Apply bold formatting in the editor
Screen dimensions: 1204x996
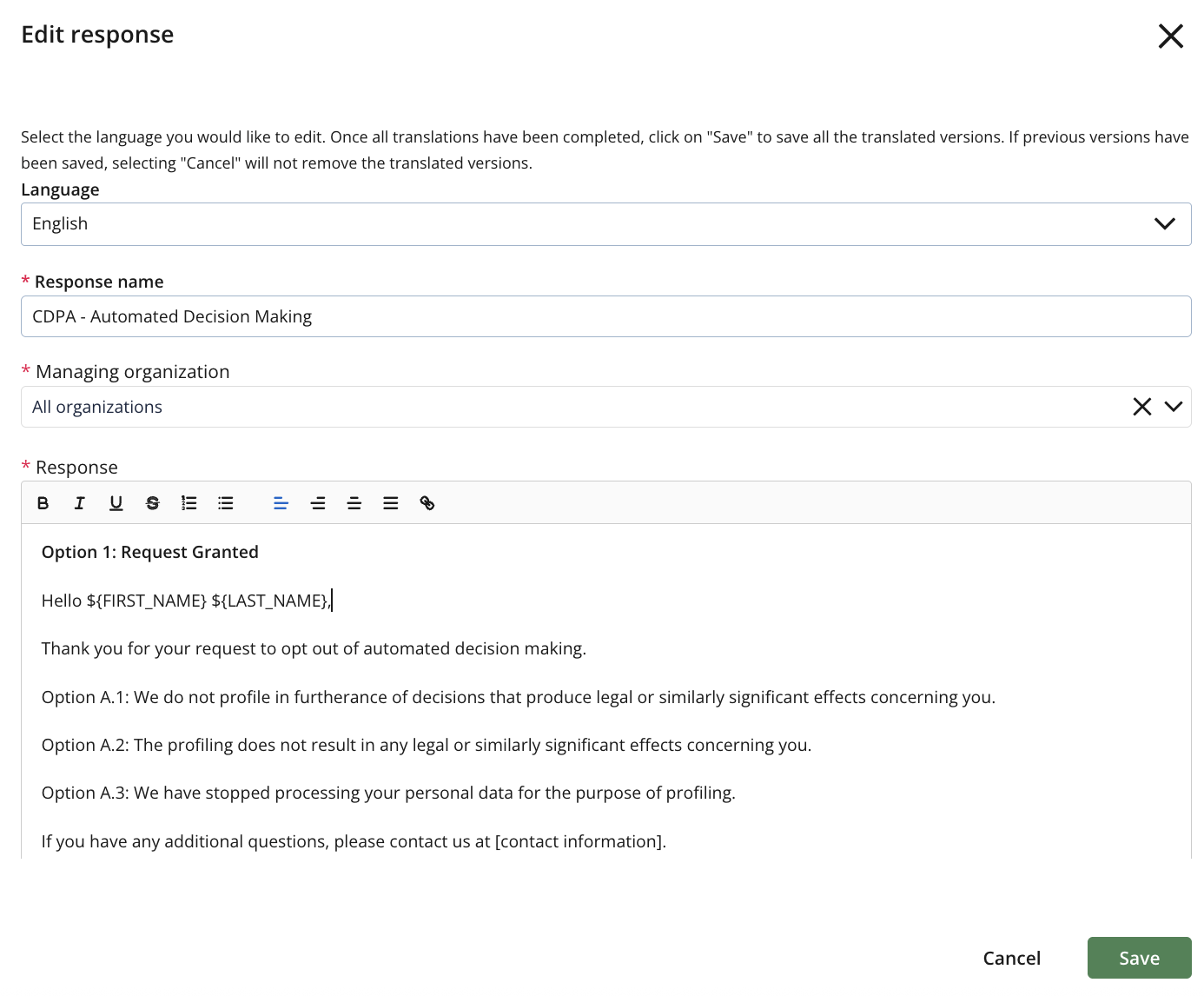coord(43,503)
